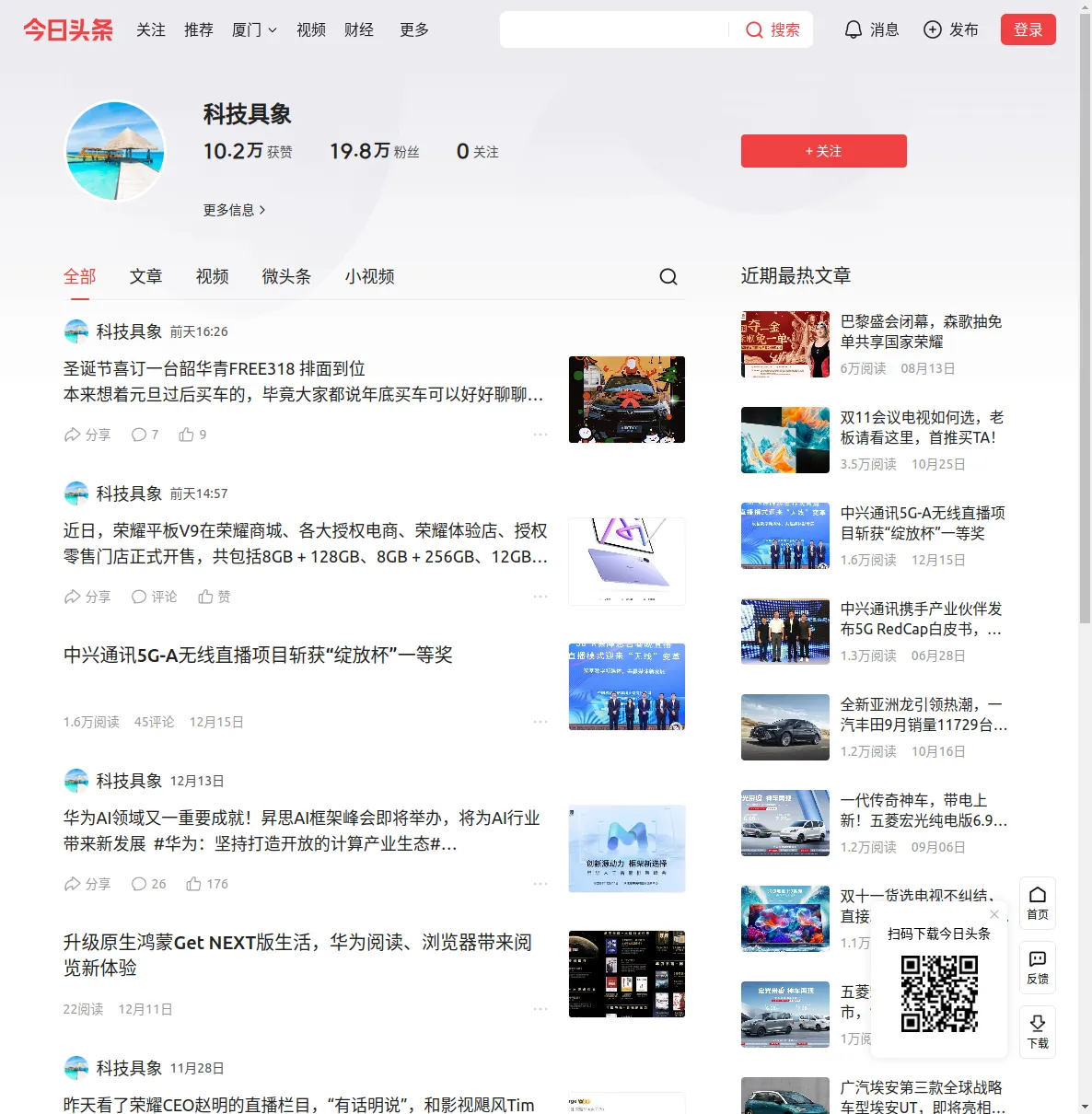Open the 反馈 feedback icon

(x=1038, y=967)
